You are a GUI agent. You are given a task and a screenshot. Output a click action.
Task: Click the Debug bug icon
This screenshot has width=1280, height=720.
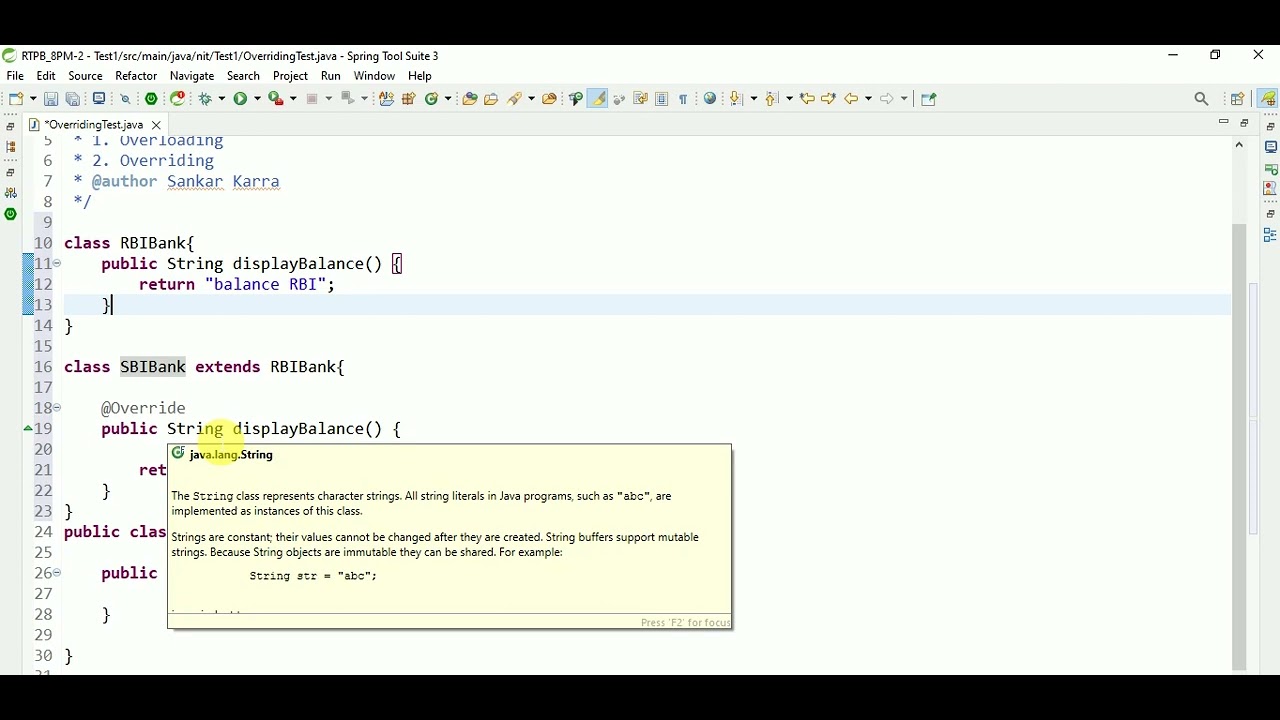point(206,99)
